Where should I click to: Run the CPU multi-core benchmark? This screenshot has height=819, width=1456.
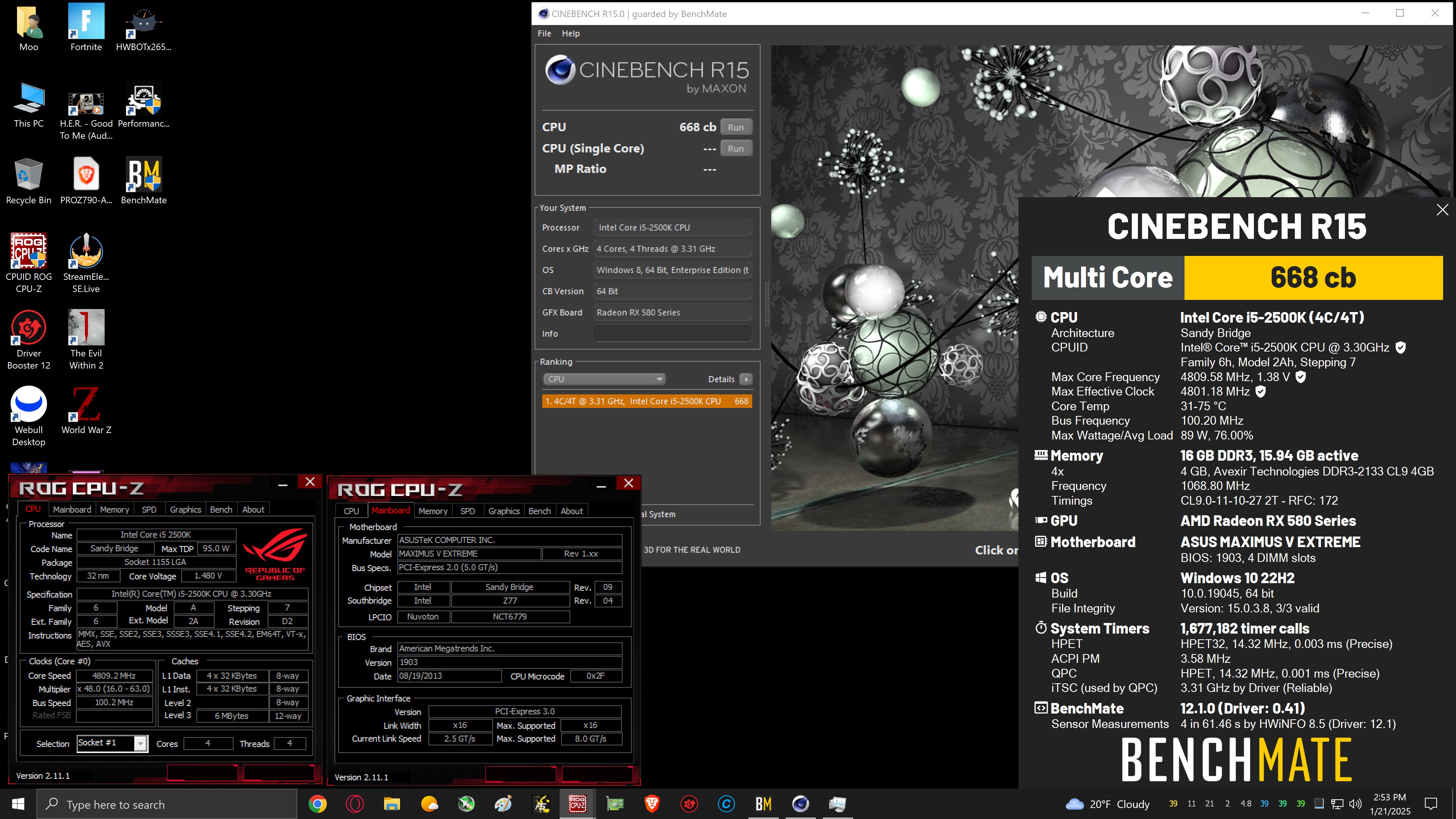[x=736, y=127]
